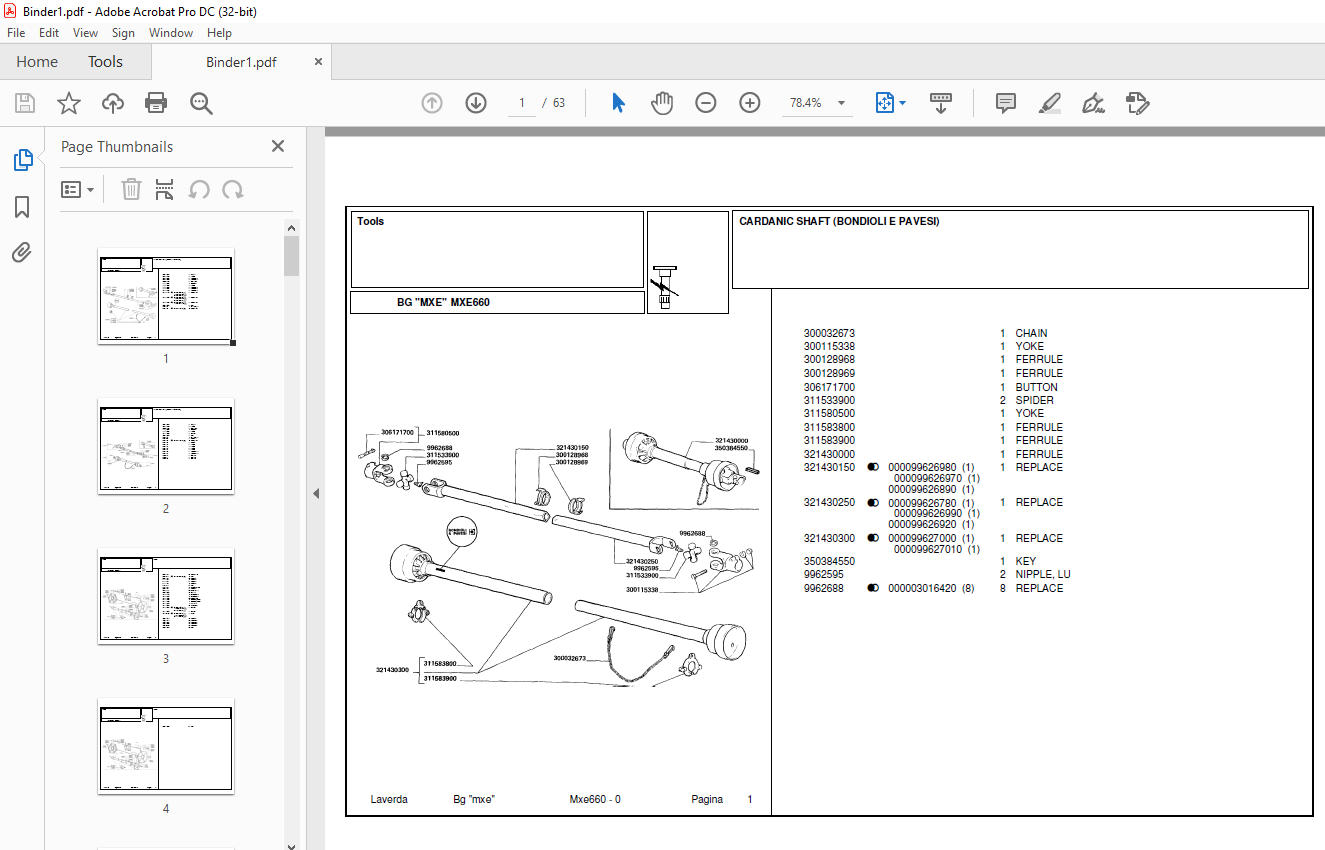This screenshot has height=850, width=1325.
Task: Print the document using the printer icon
Action: coord(156,103)
